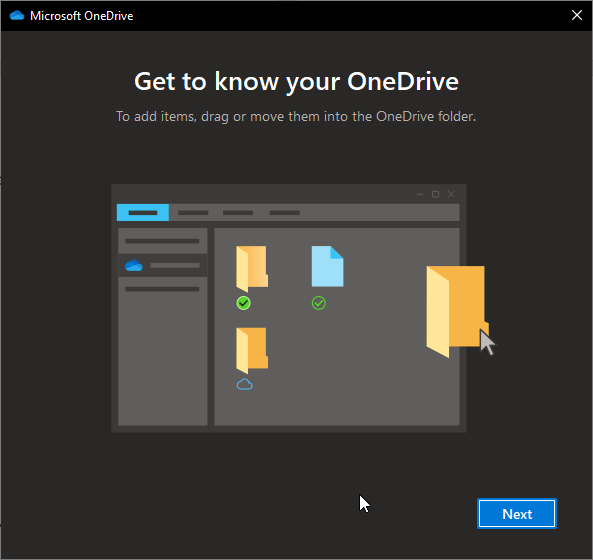
Task: Click the top sidebar line in illustration
Action: [x=162, y=241]
